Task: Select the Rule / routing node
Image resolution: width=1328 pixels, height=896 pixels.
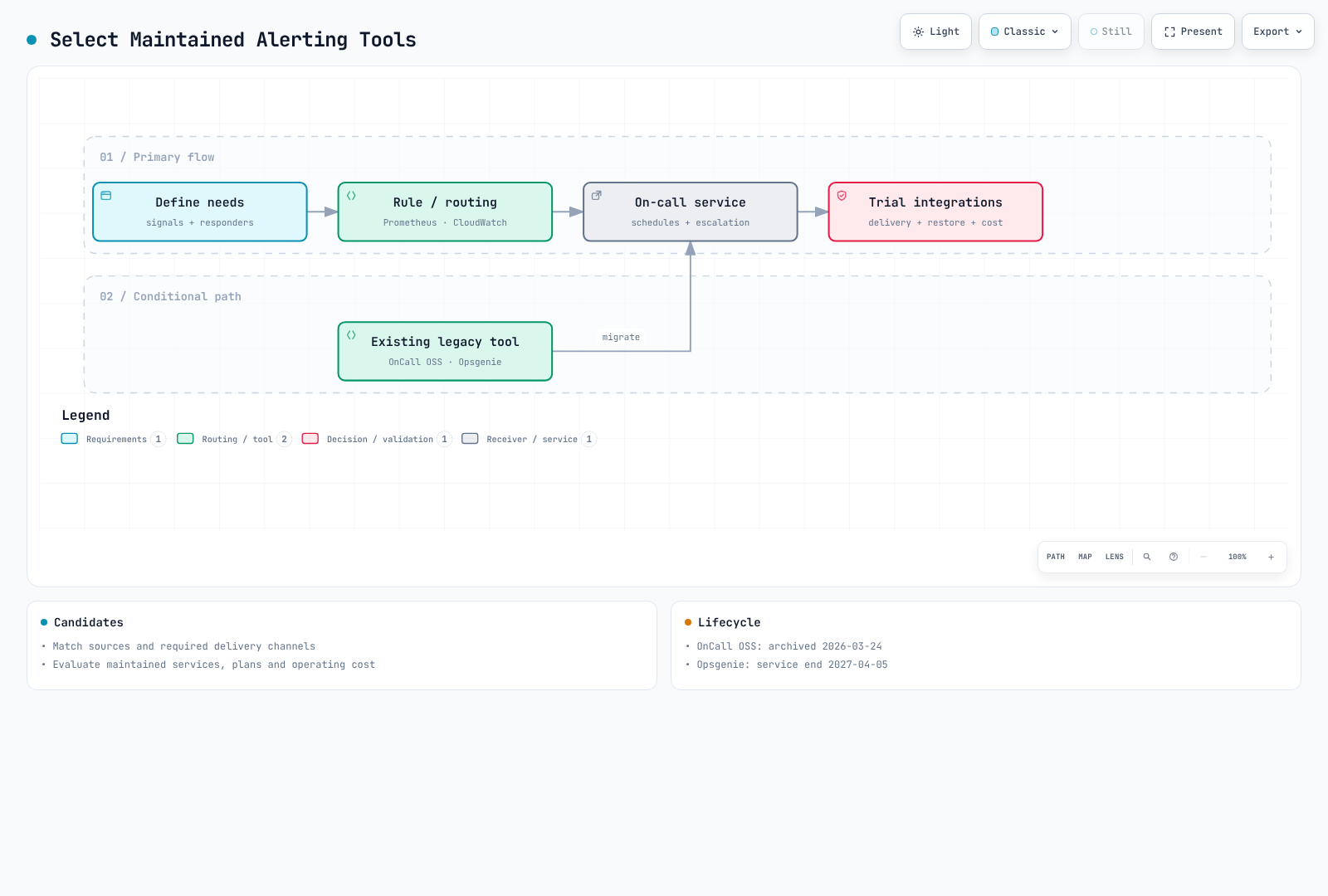Action: tap(445, 212)
